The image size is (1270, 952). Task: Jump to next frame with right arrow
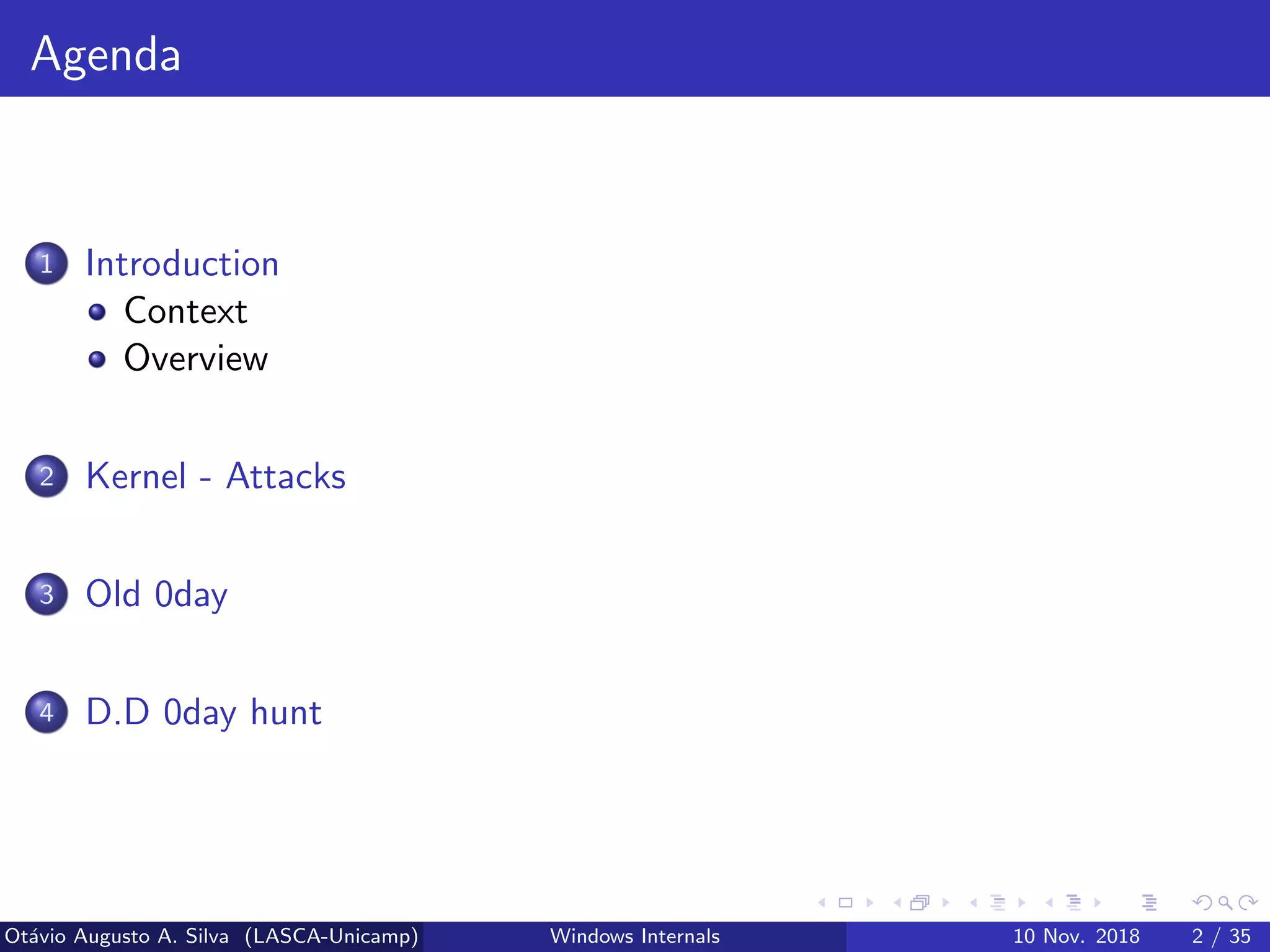946,902
